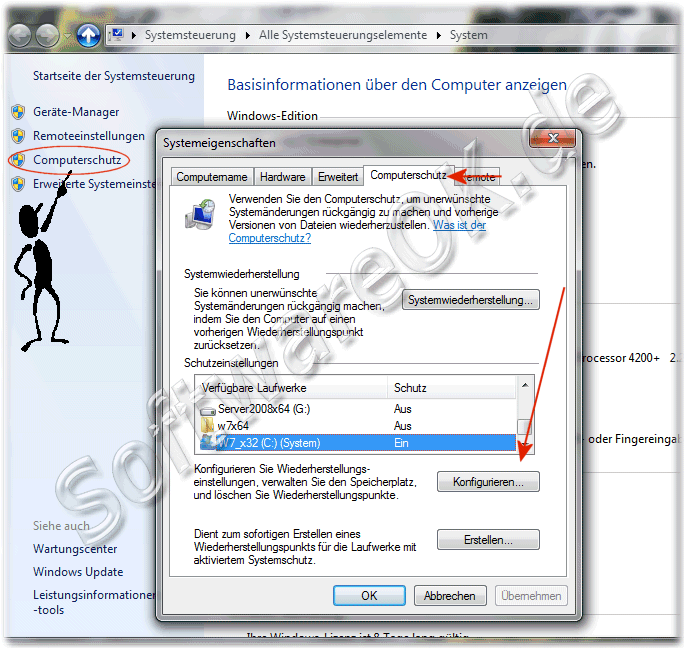This screenshot has width=684, height=648.
Task: Click the computer icon in address bar
Action: [117, 34]
